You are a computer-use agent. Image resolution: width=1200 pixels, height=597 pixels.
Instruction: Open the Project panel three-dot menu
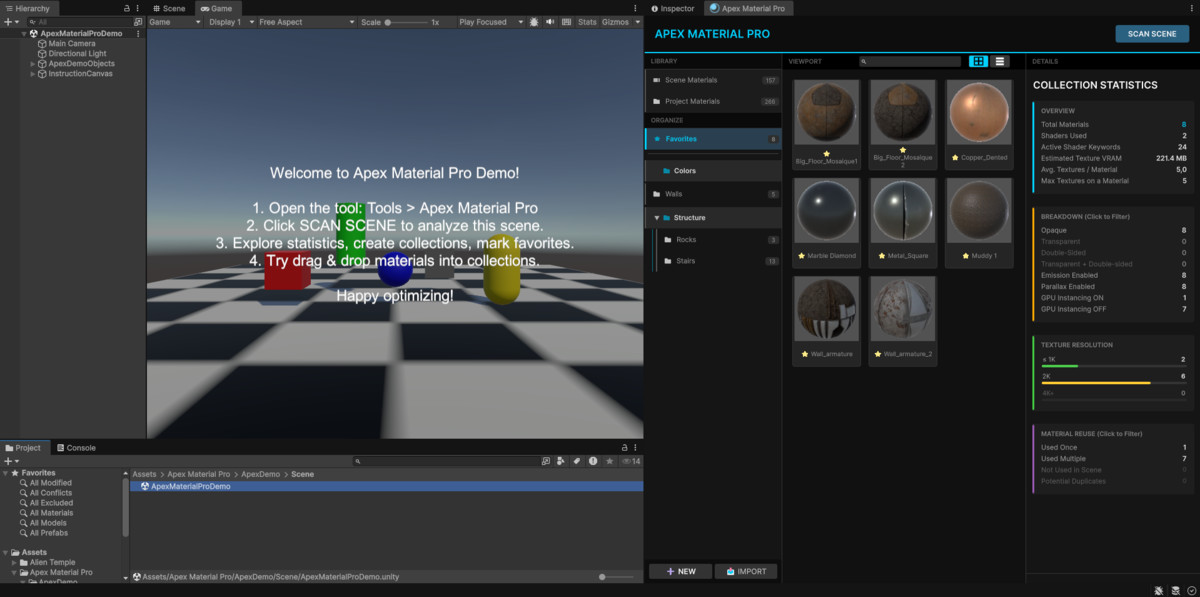637,448
